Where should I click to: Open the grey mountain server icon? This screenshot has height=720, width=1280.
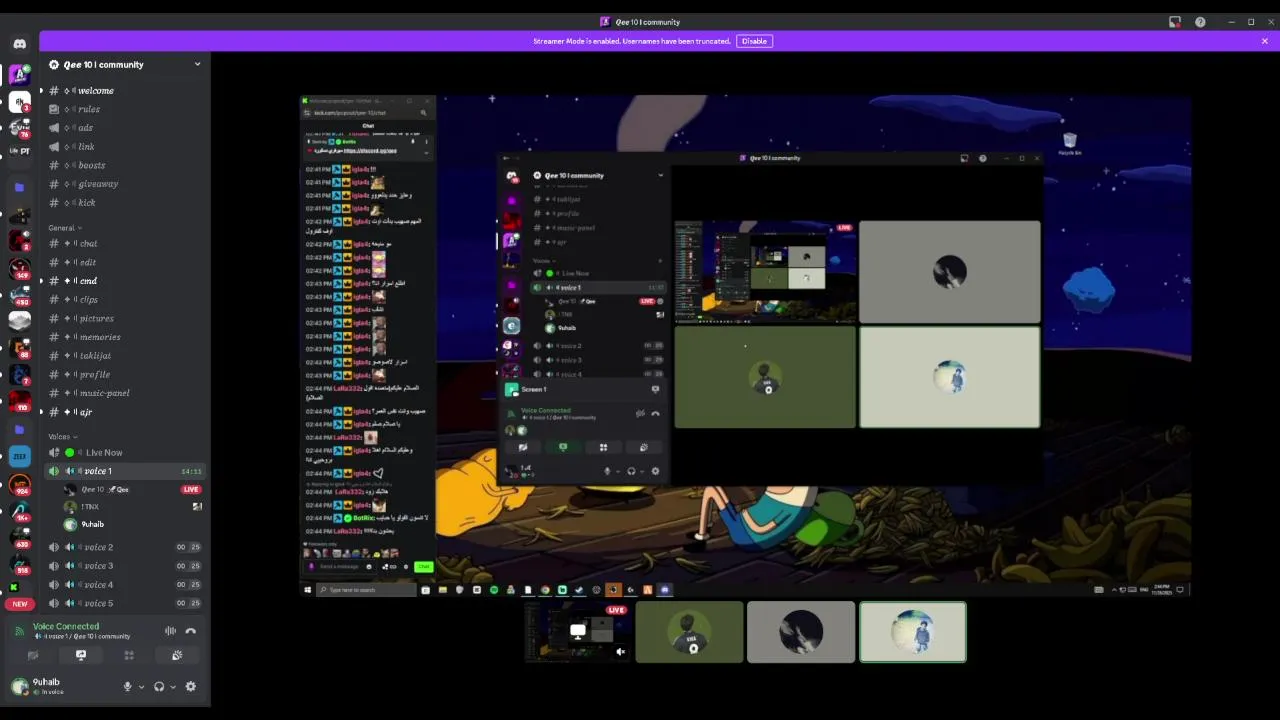click(19, 321)
